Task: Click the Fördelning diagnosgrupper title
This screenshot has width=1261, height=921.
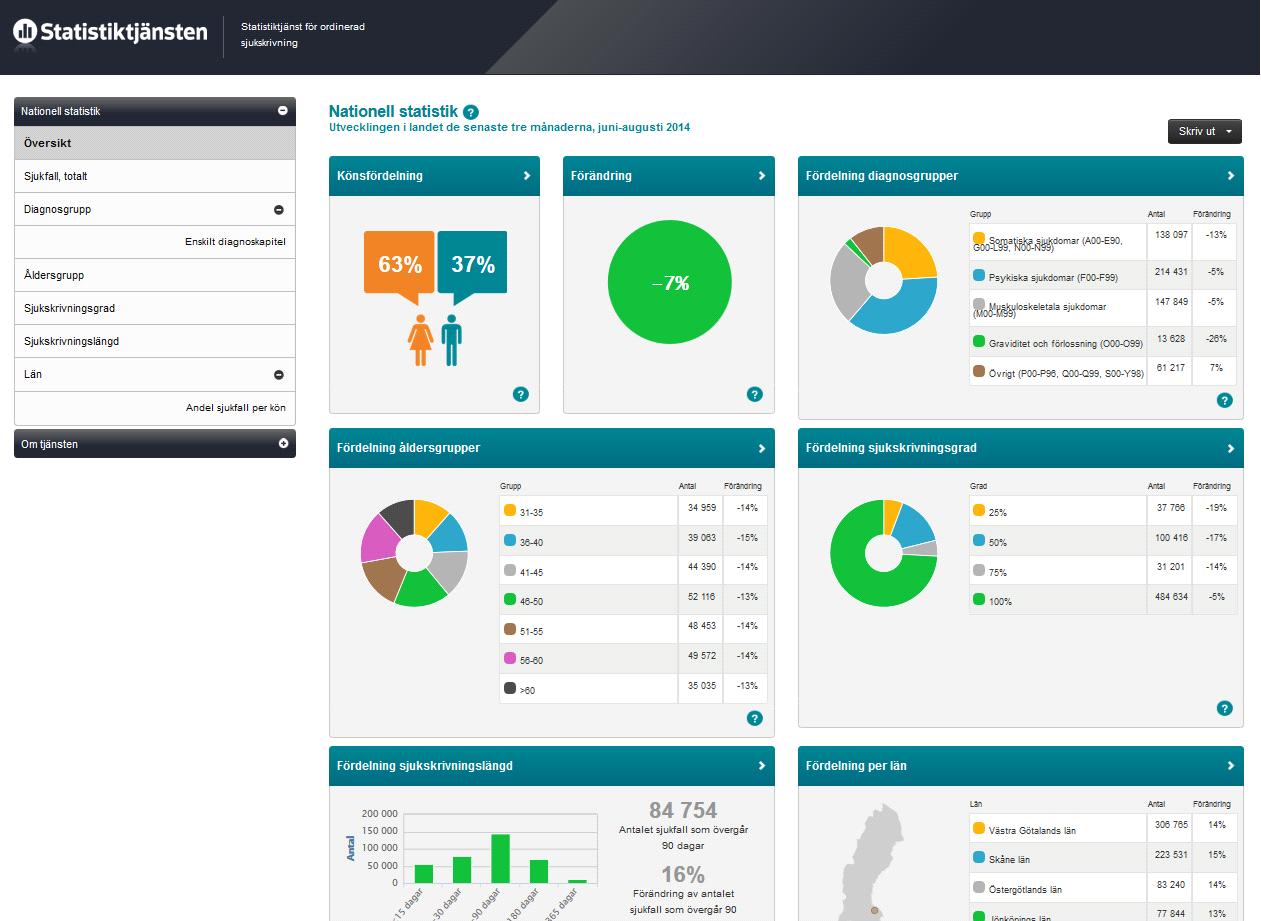Action: (882, 176)
